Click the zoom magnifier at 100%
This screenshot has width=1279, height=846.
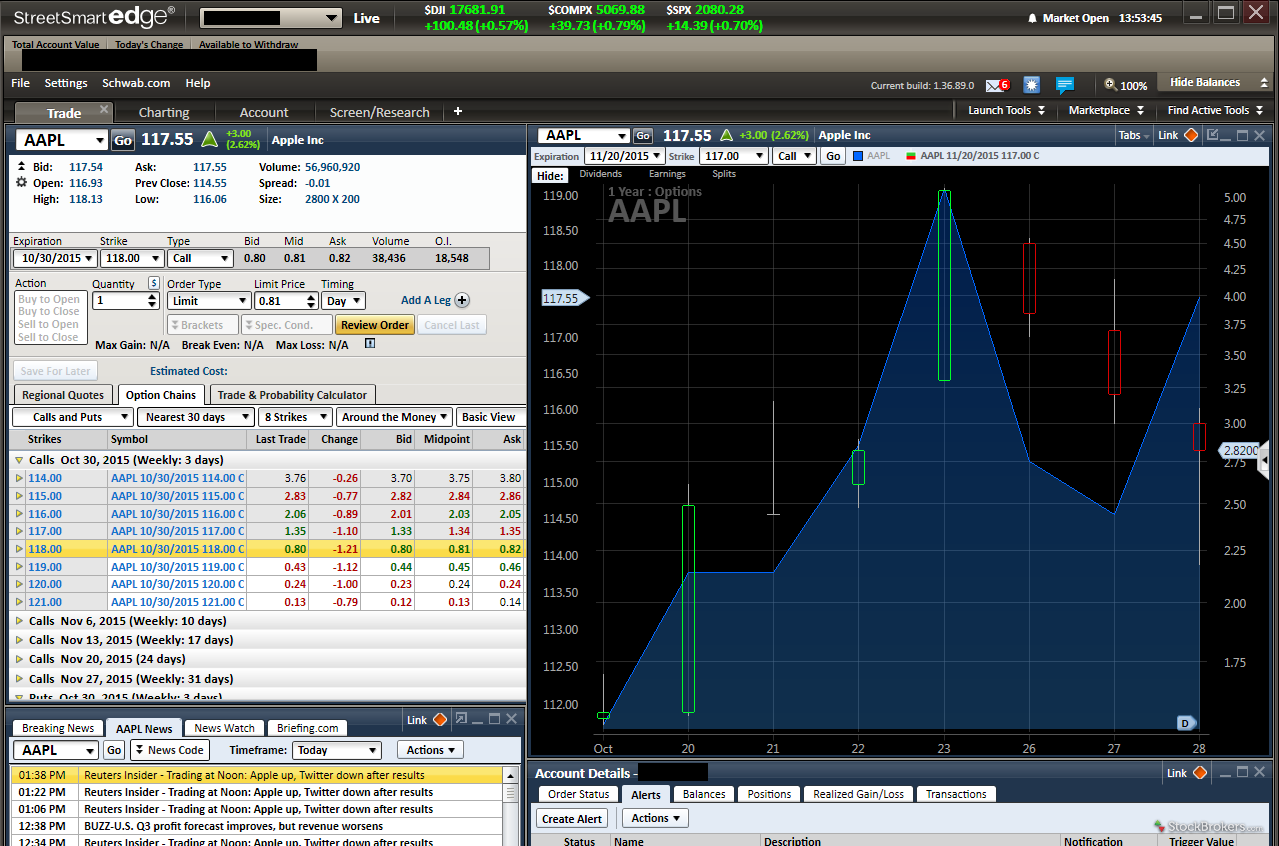[x=1111, y=85]
